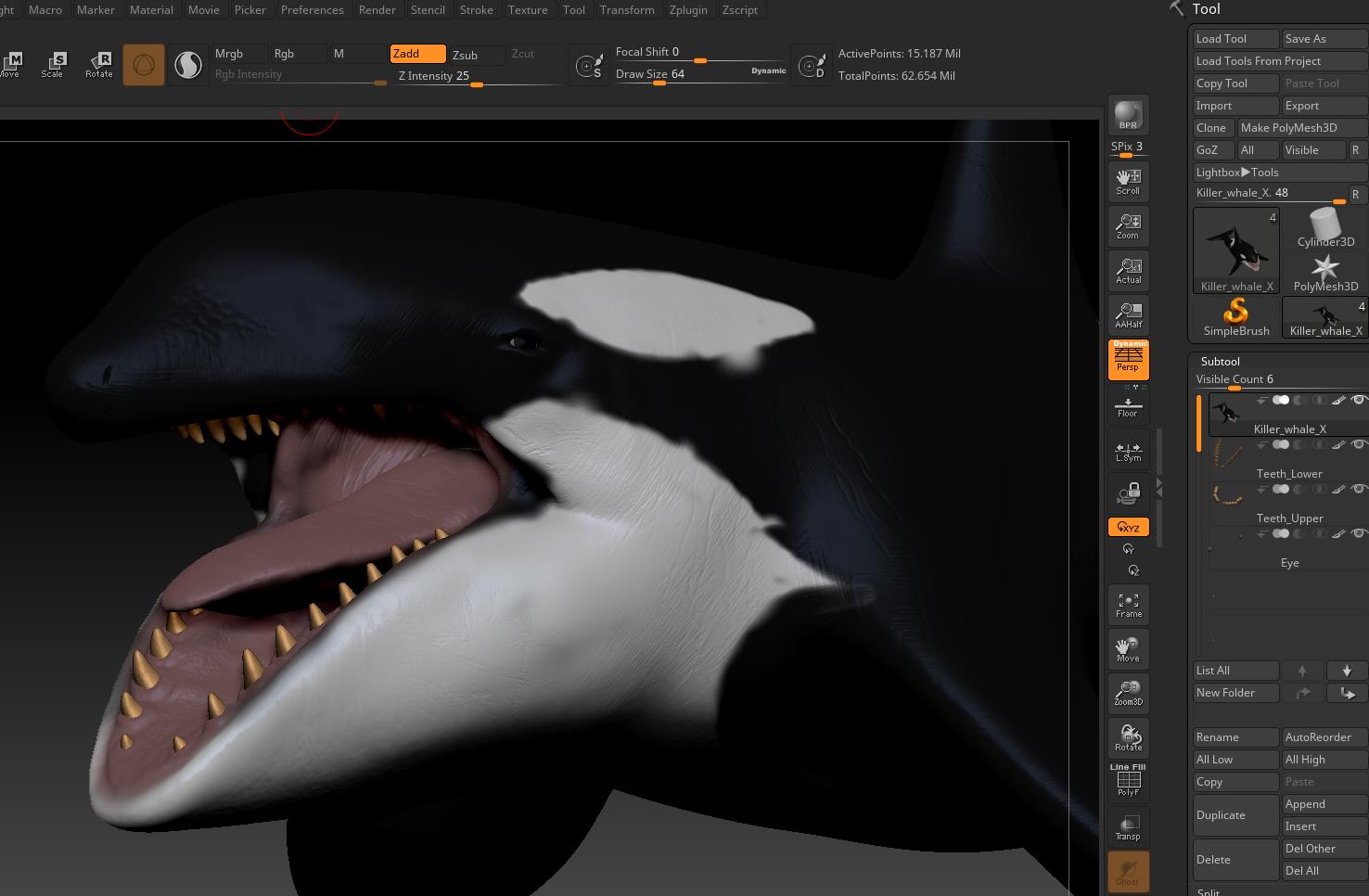1369x896 pixels.
Task: Select the Scroll canvas tool
Action: click(1128, 181)
